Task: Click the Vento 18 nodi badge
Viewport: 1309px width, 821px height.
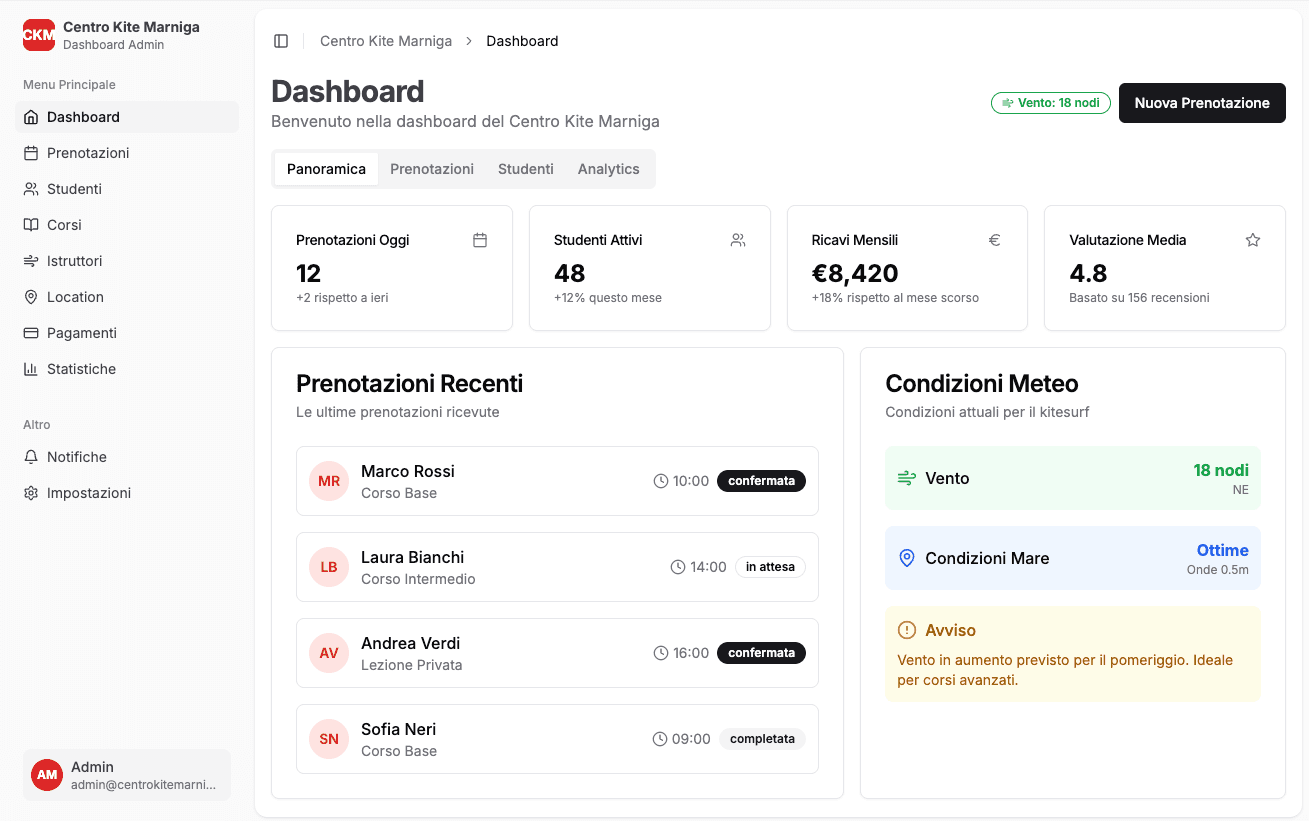Action: coord(1050,103)
